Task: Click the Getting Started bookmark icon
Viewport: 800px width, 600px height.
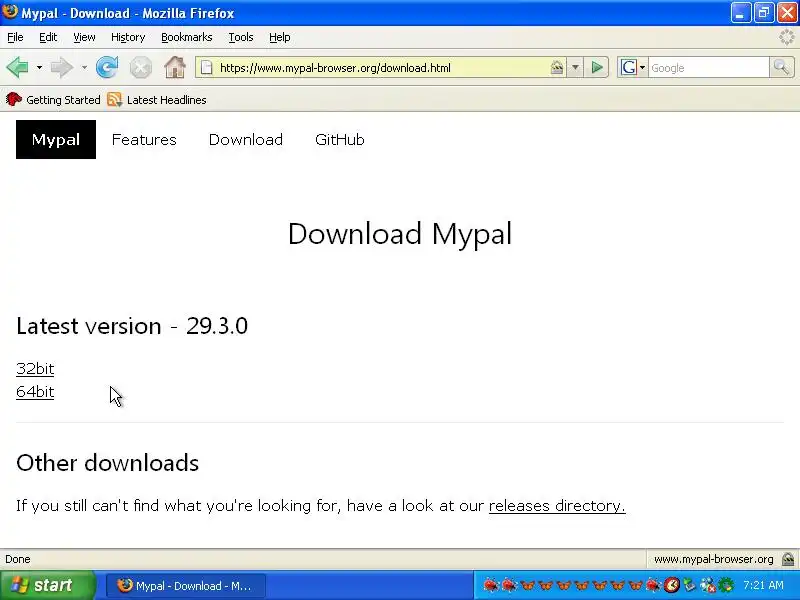Action: [x=14, y=99]
